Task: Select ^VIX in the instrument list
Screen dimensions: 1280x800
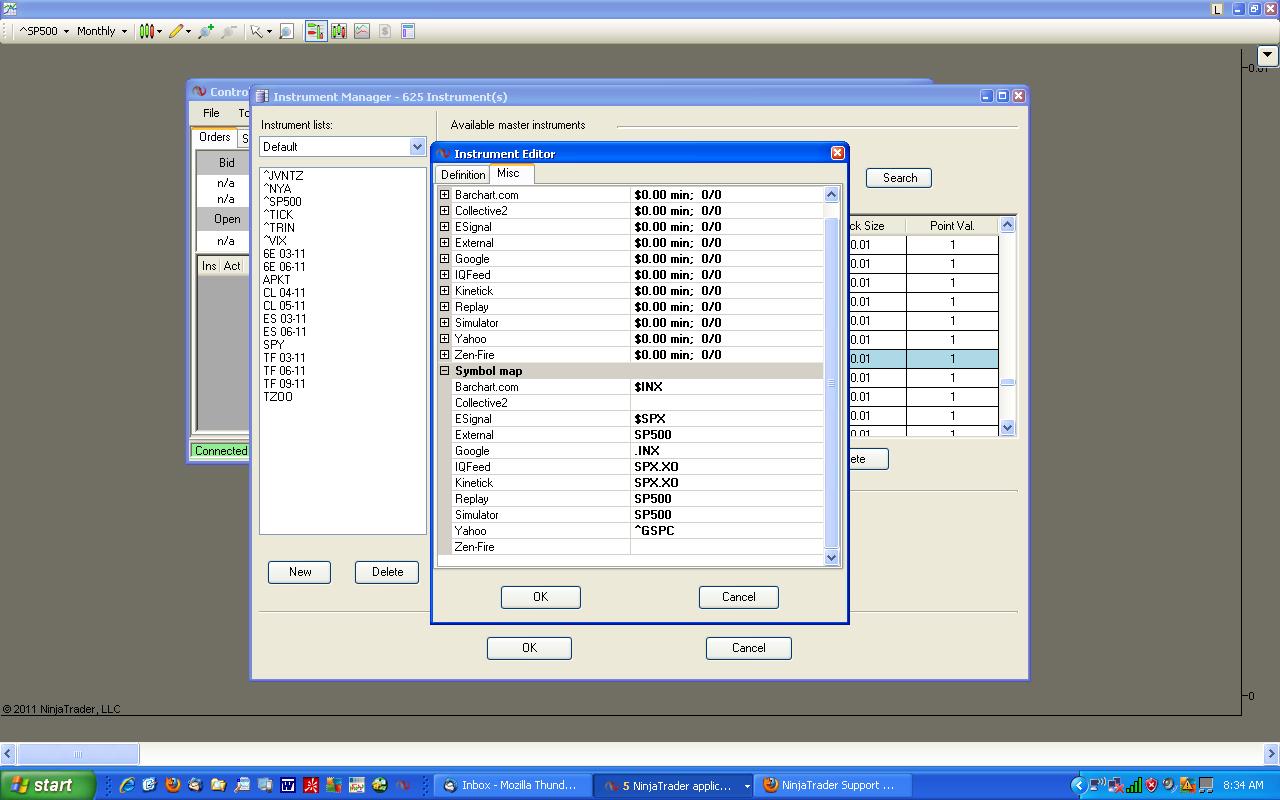Action: (x=275, y=241)
